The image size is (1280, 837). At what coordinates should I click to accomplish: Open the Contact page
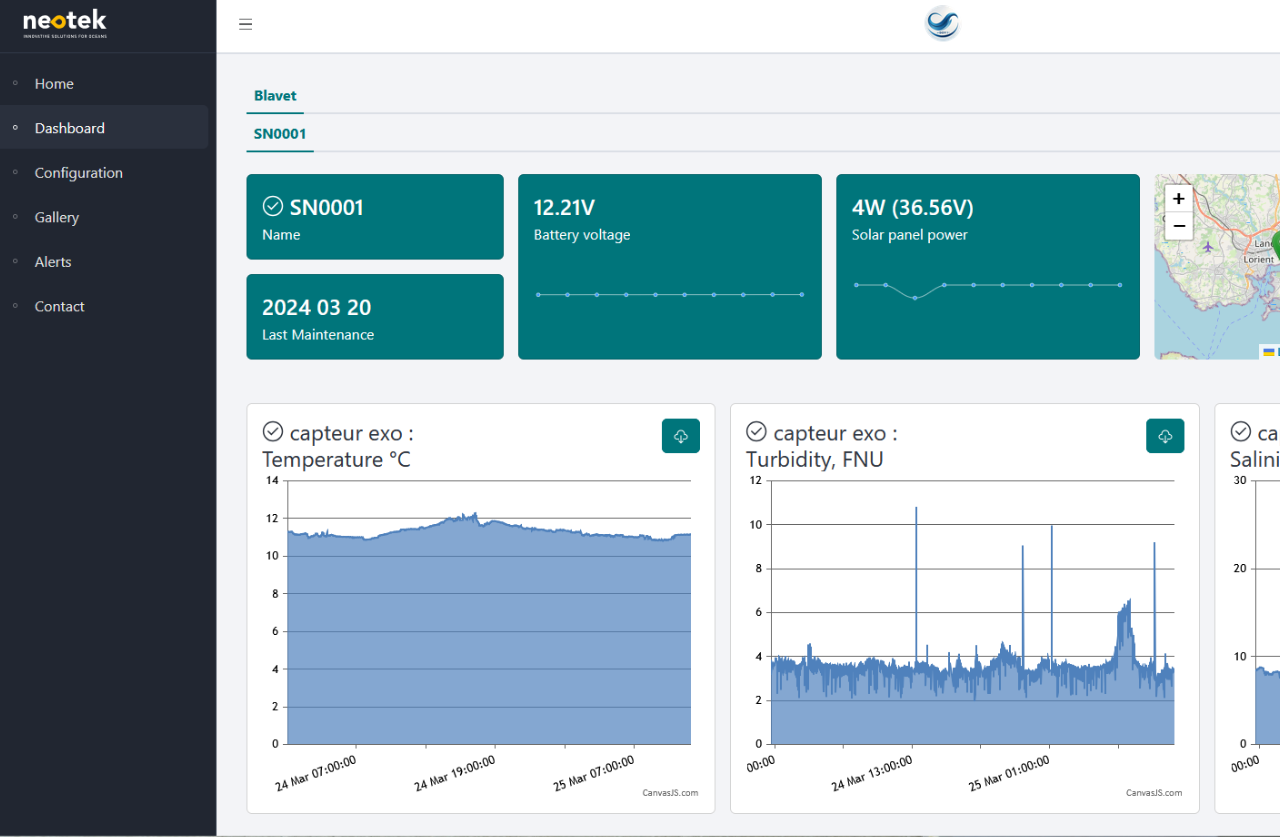point(59,306)
